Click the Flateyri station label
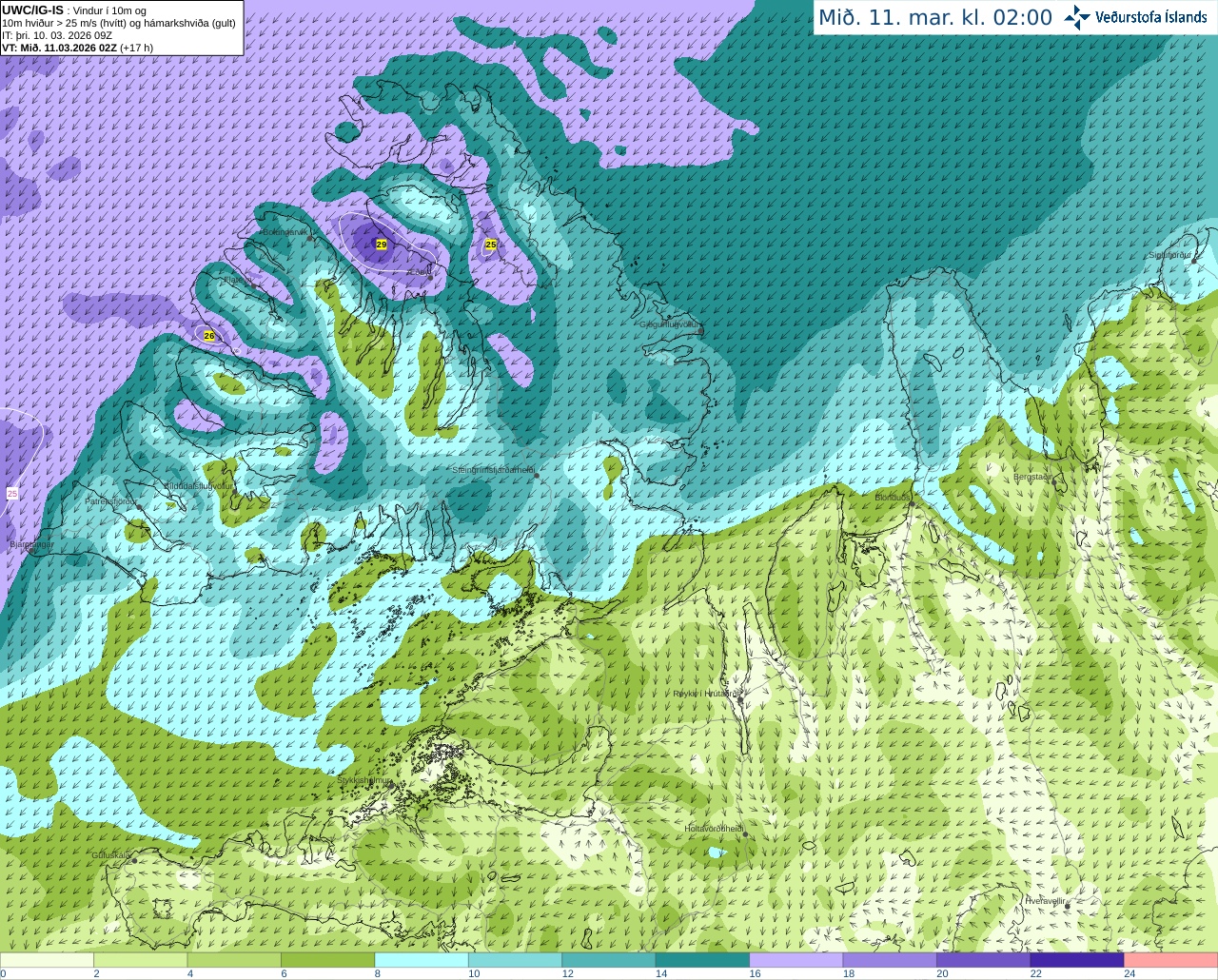Screen dimensions: 1218x980 point(238,280)
